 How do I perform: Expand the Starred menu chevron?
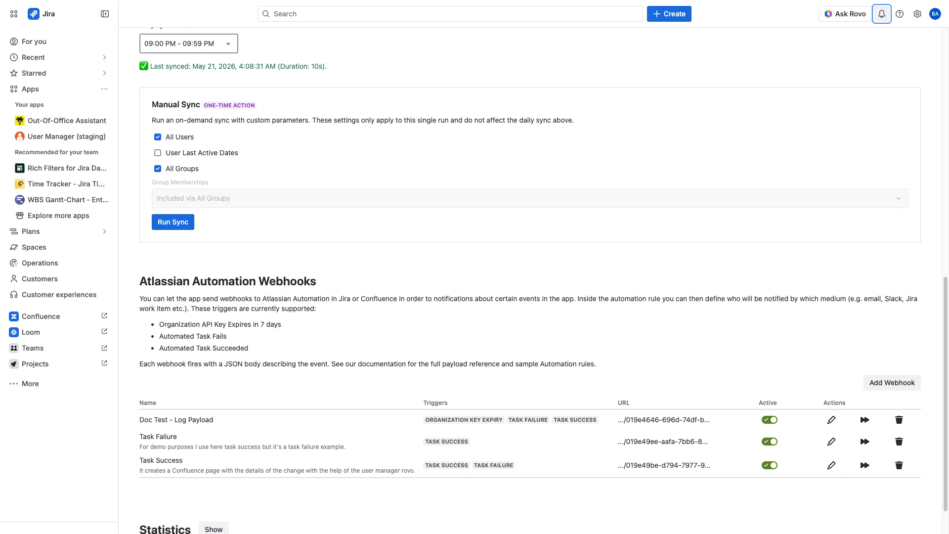(104, 73)
